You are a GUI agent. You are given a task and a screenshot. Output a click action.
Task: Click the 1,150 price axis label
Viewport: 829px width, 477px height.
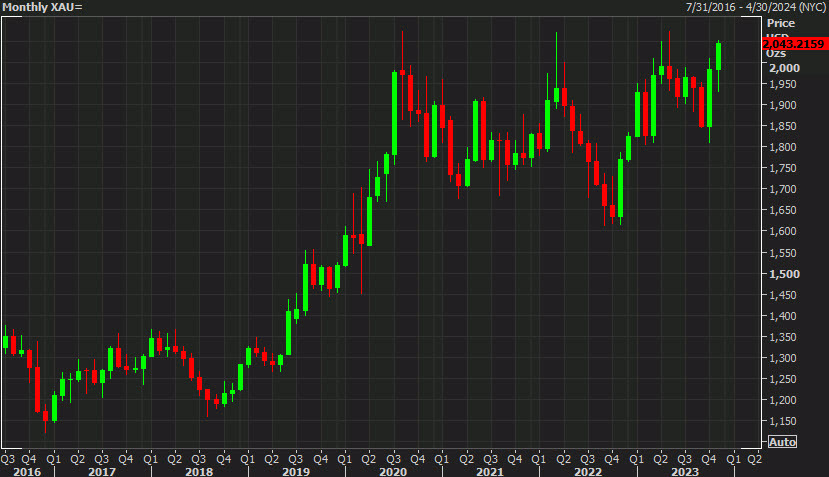783,421
